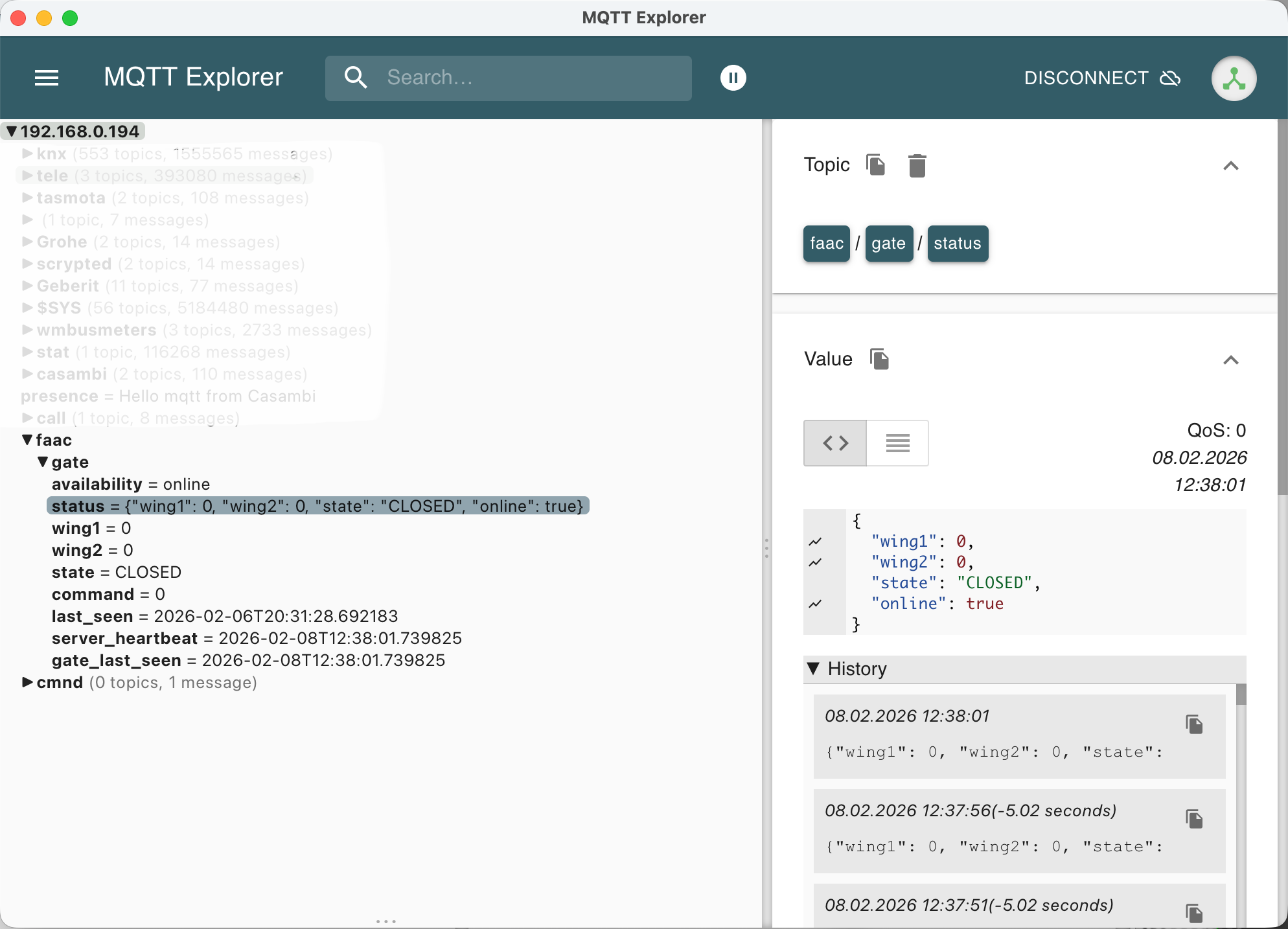Delete the topic with trash icon

pyautogui.click(x=917, y=165)
